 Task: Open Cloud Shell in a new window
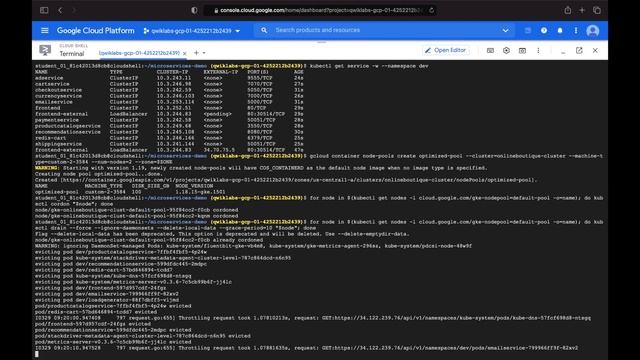(579, 51)
